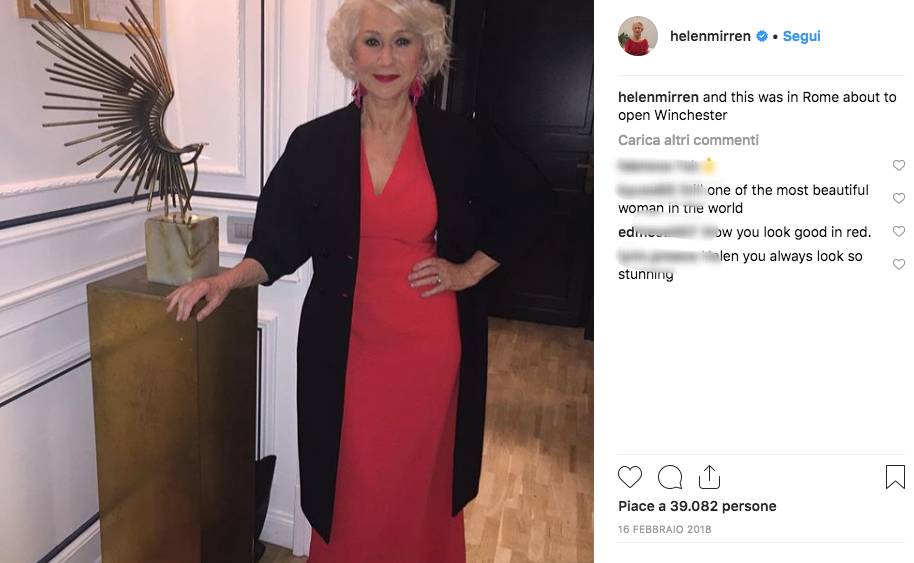Image resolution: width=914 pixels, height=563 pixels.
Task: Open the post date 16 FEBBRAIO 2018
Action: coord(665,529)
